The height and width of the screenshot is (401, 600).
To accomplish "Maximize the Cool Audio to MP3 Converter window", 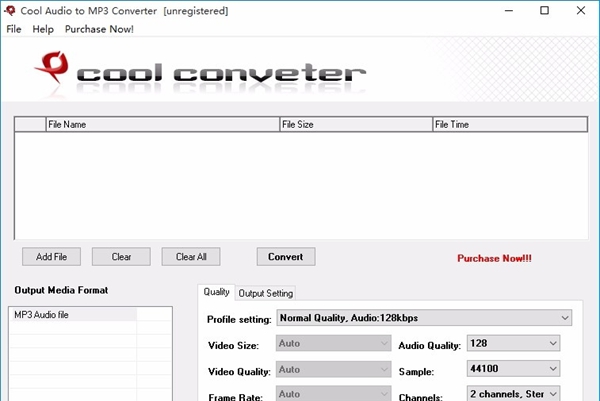I will (544, 11).
